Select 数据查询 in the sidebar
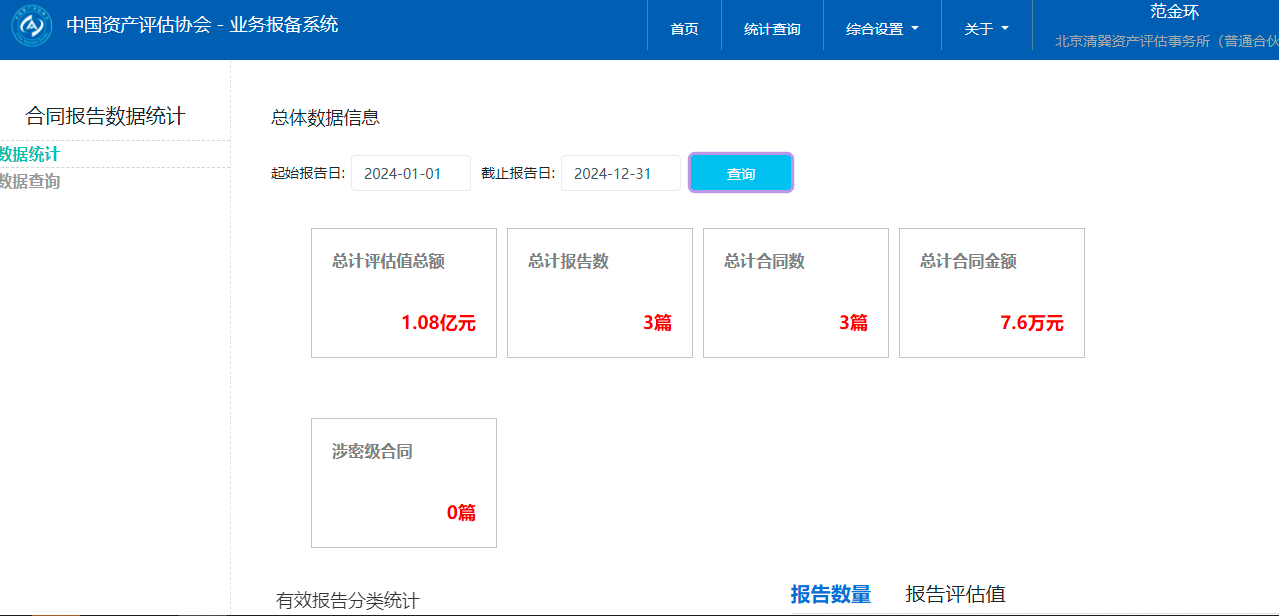This screenshot has width=1279, height=616. (30, 181)
